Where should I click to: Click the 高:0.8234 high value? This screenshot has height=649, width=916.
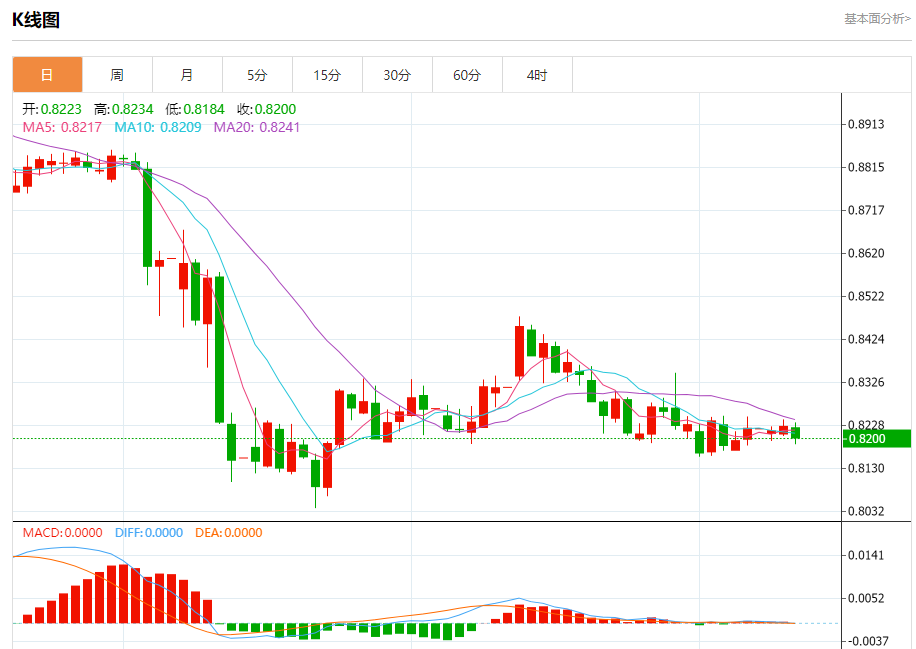(123, 109)
